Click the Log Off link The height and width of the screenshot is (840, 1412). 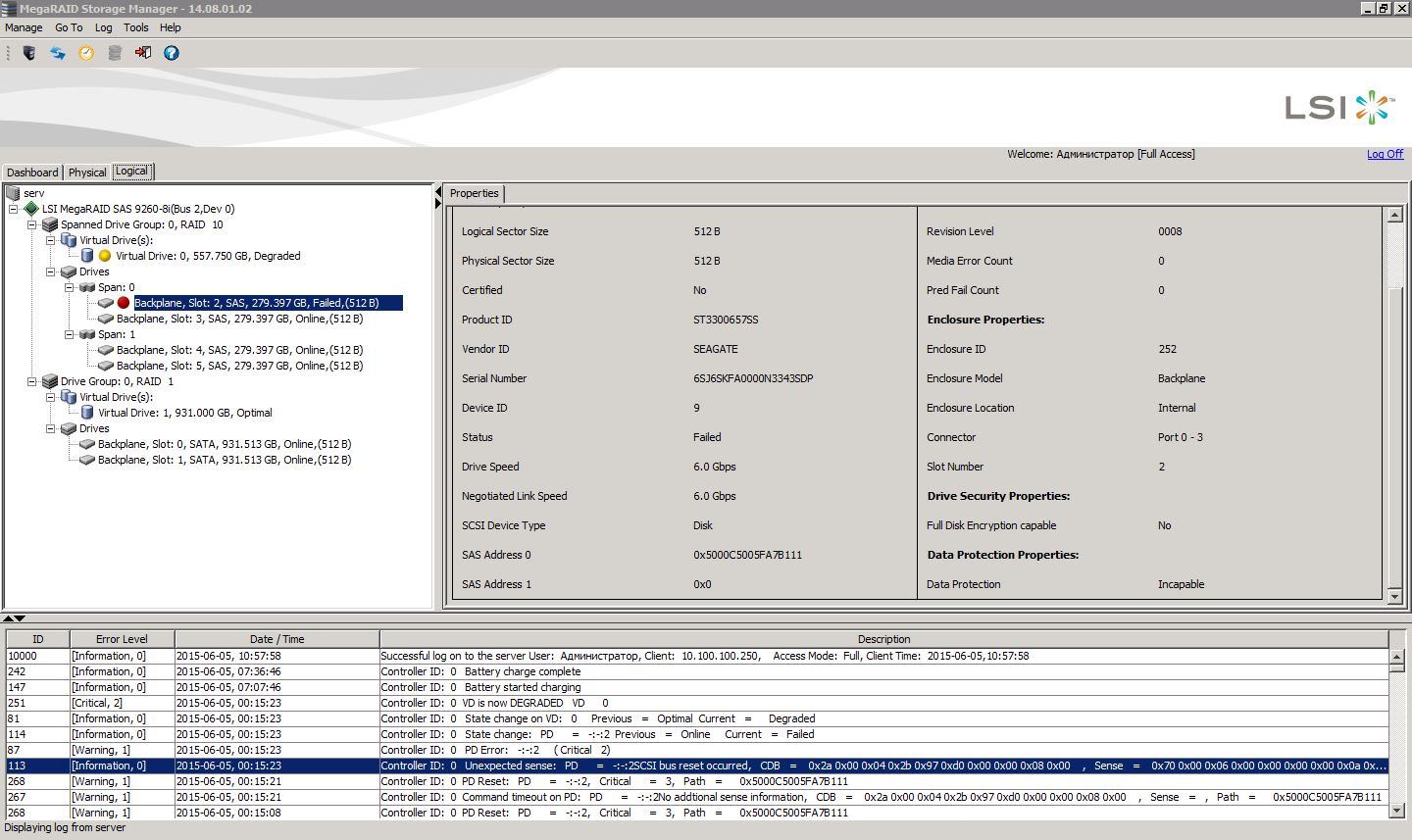tap(1385, 154)
